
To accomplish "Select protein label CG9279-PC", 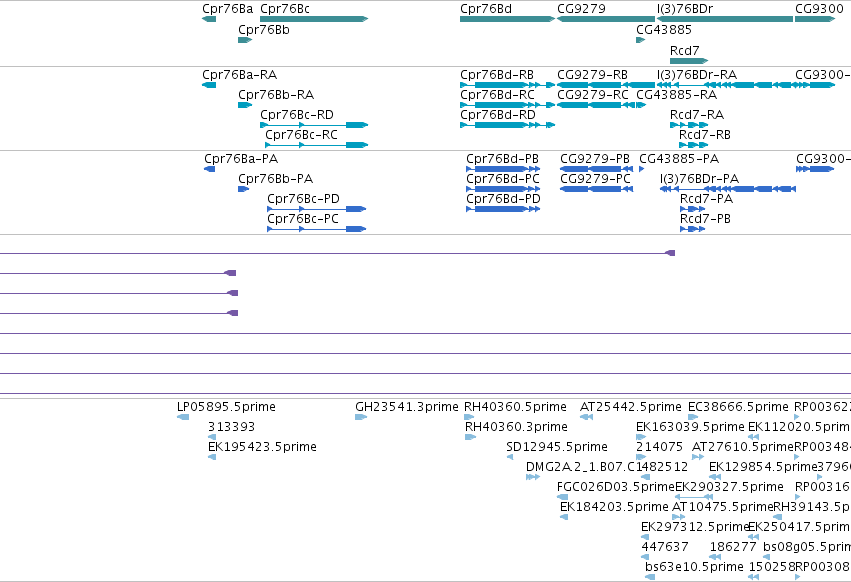I will [595, 179].
